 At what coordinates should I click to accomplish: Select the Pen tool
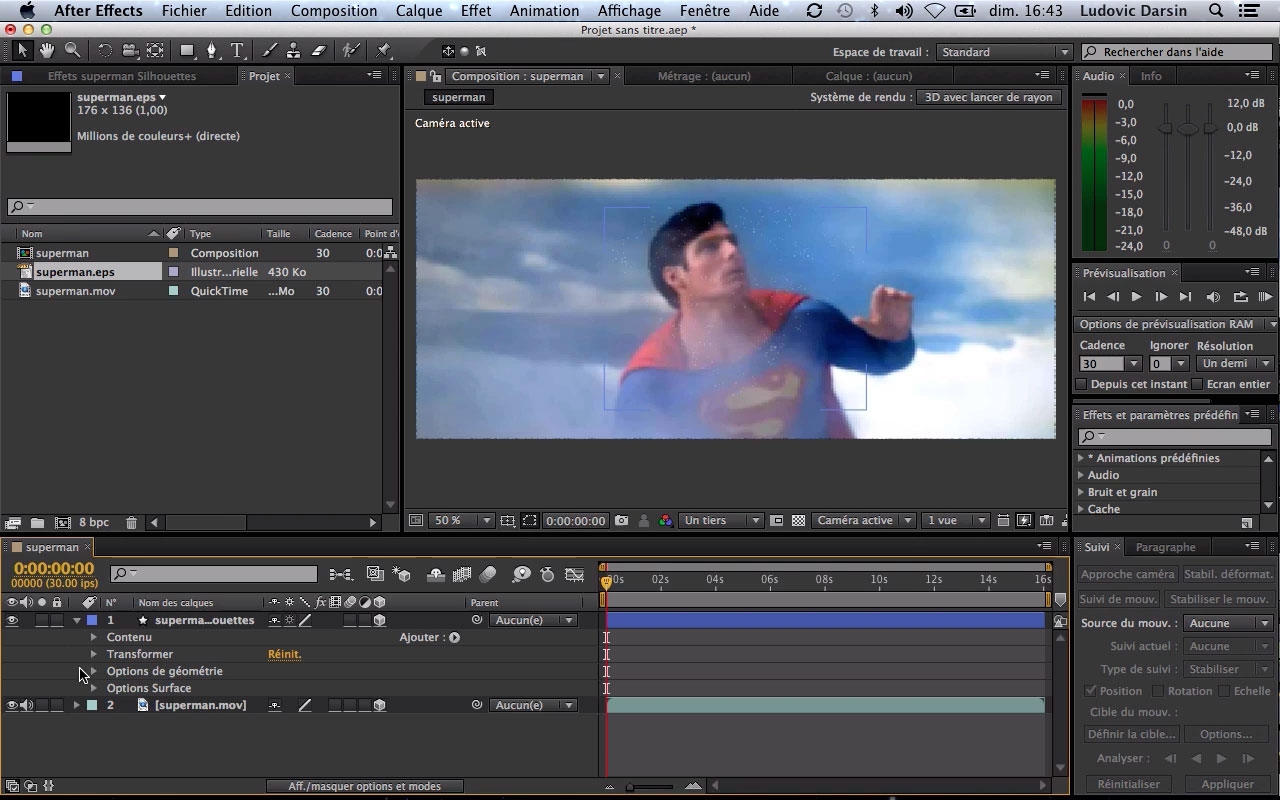pos(211,50)
